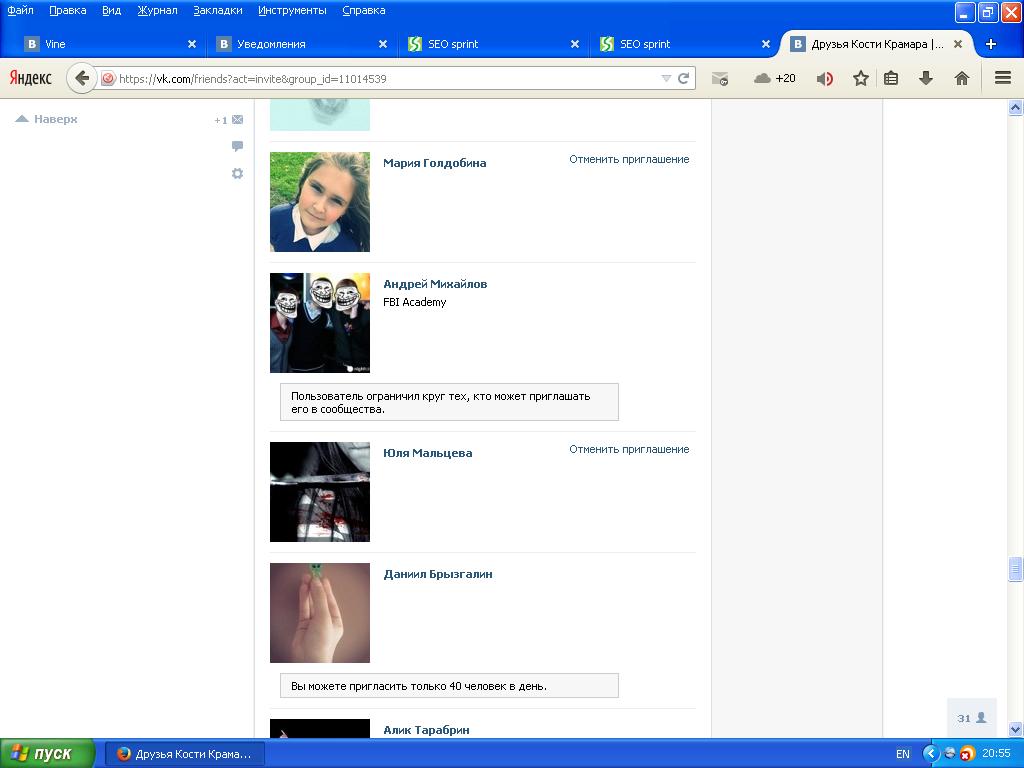Image resolution: width=1024 pixels, height=768 pixels.
Task: Open the chat bubble icon in sidebar
Action: tap(237, 146)
